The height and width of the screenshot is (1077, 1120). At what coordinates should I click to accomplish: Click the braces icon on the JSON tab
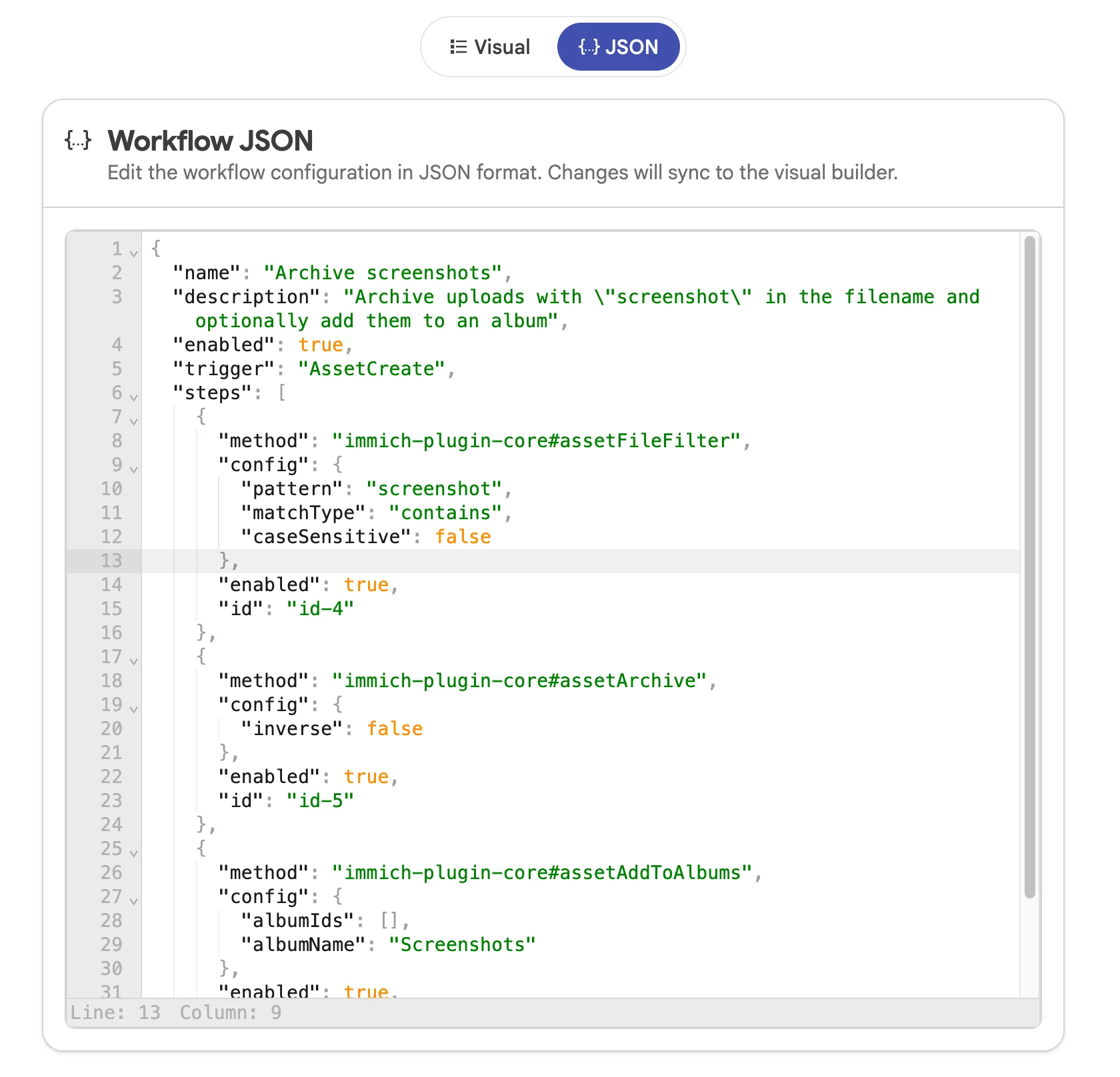click(x=589, y=47)
